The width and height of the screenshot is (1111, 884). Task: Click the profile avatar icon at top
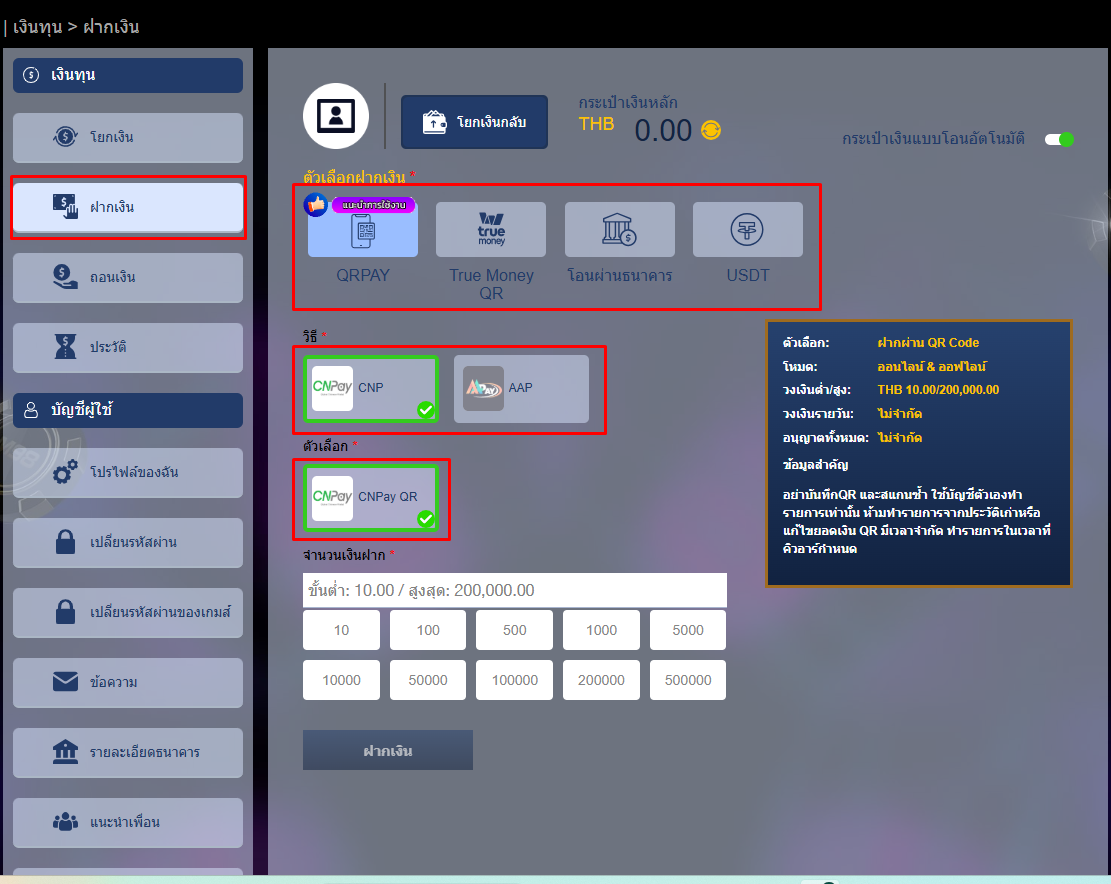click(x=335, y=116)
